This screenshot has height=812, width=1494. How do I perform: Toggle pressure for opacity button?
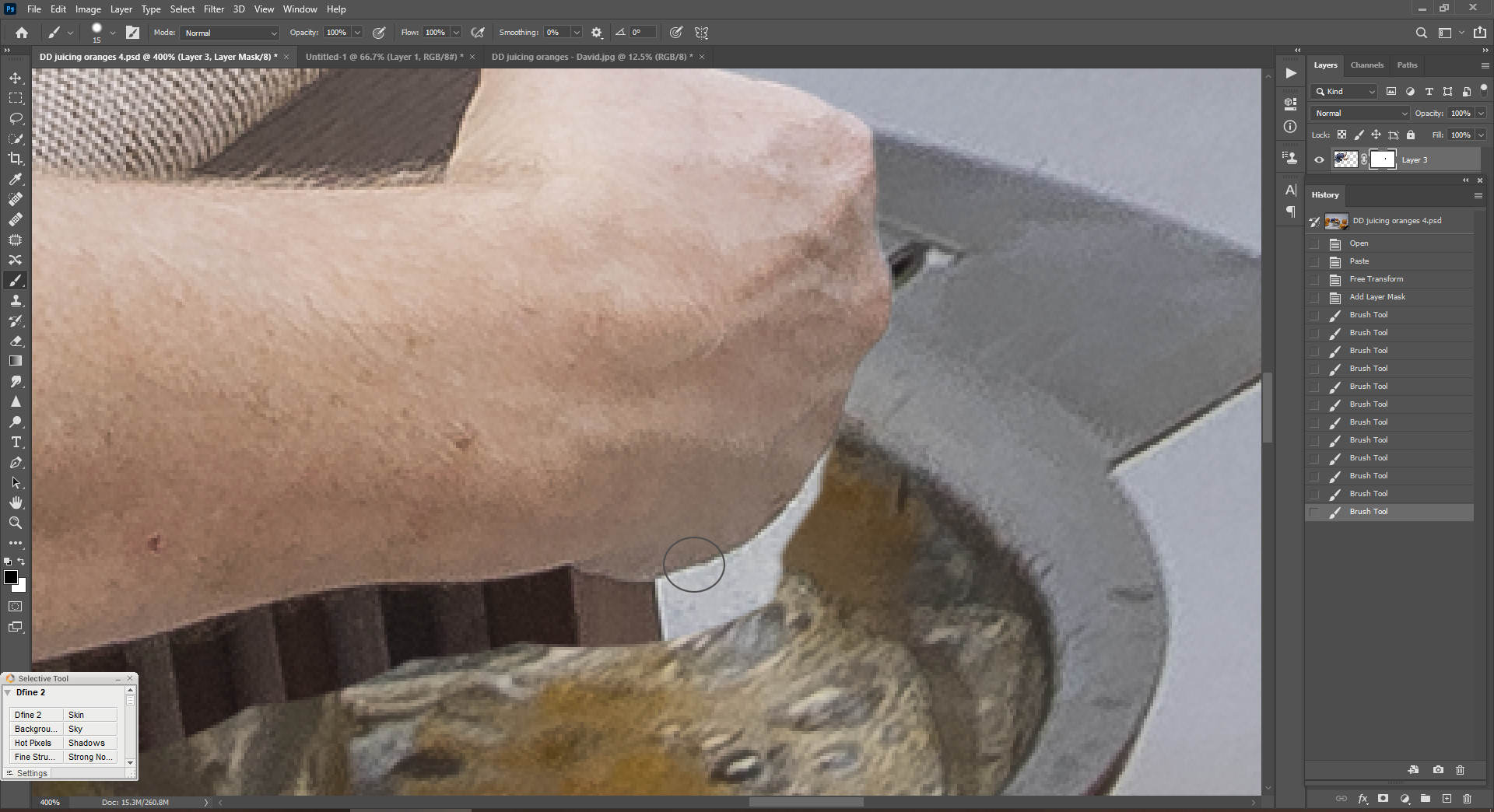pos(379,33)
